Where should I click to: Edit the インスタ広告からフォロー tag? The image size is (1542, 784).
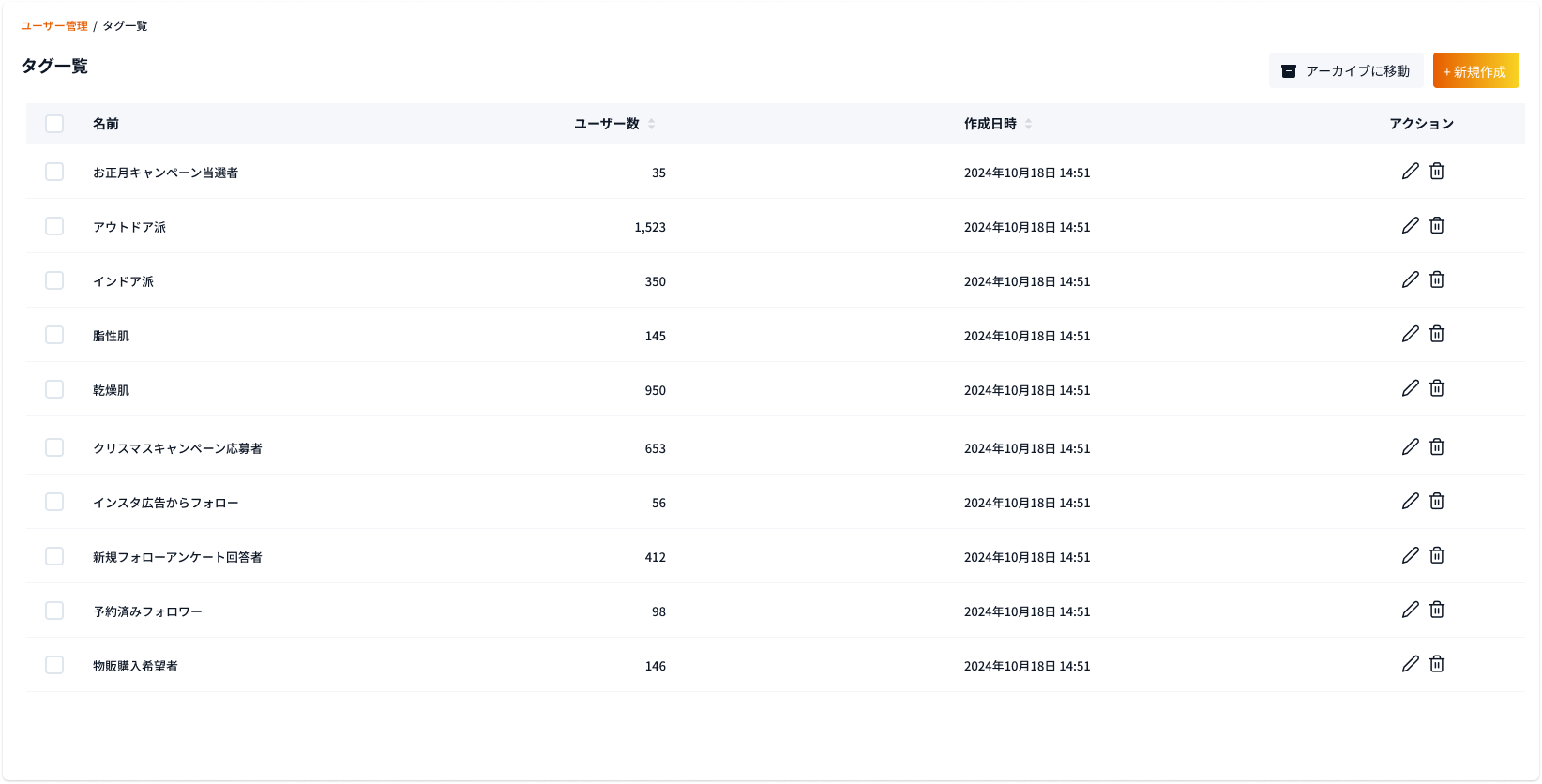coord(1410,501)
